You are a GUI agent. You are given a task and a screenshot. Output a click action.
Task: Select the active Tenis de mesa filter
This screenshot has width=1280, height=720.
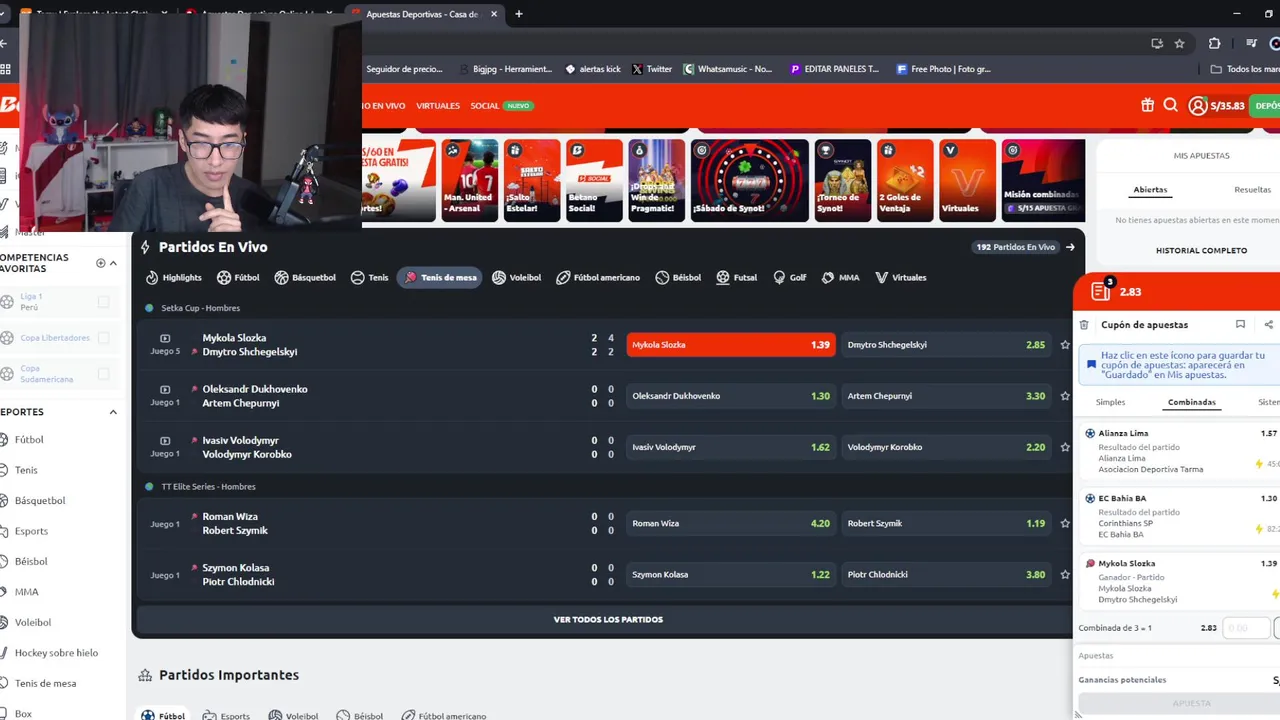coord(440,277)
